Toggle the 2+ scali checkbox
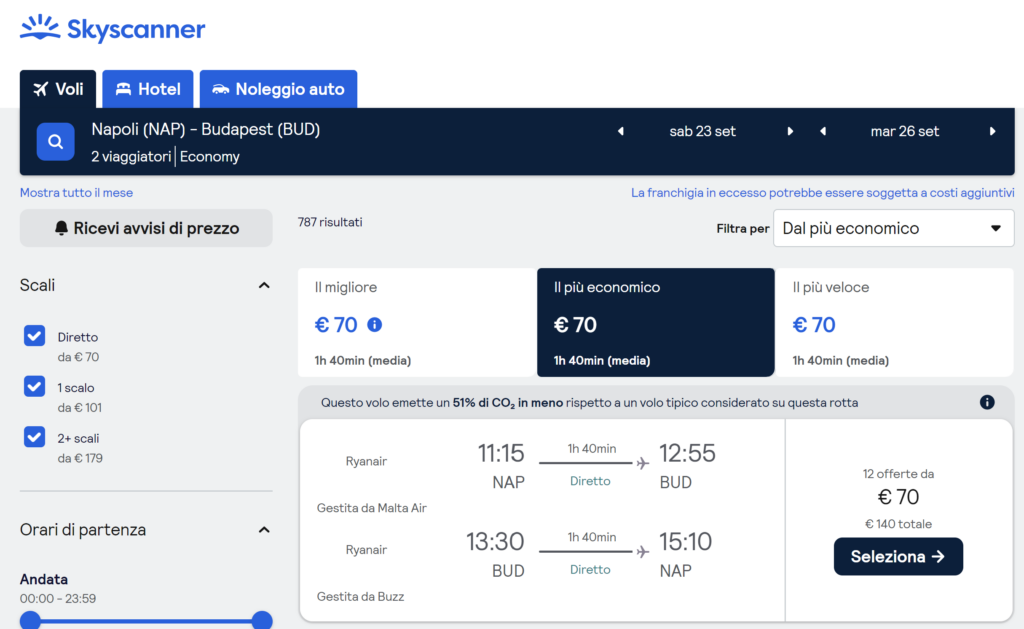This screenshot has width=1024, height=629. (35, 437)
